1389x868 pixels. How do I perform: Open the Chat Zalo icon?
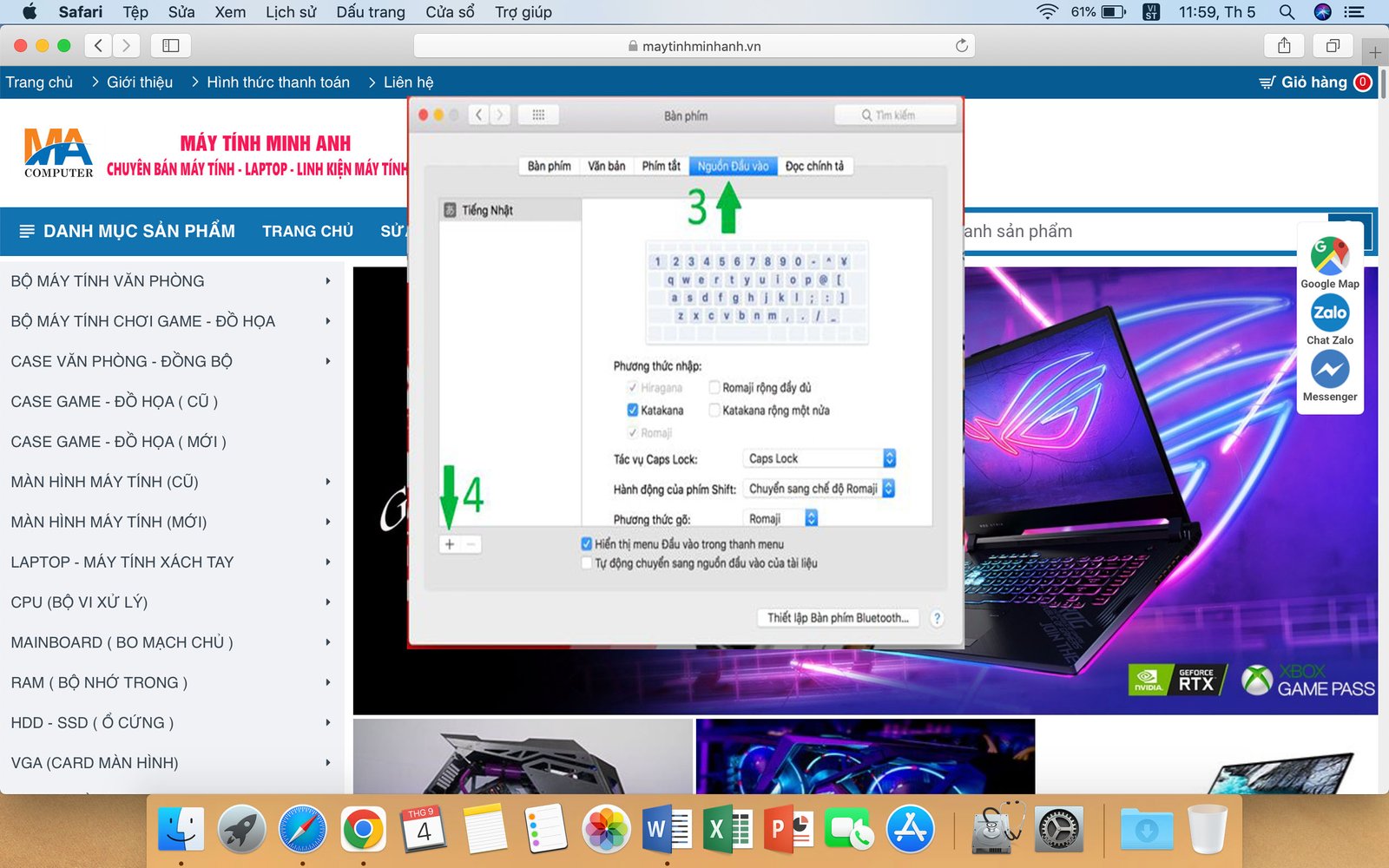click(x=1329, y=313)
